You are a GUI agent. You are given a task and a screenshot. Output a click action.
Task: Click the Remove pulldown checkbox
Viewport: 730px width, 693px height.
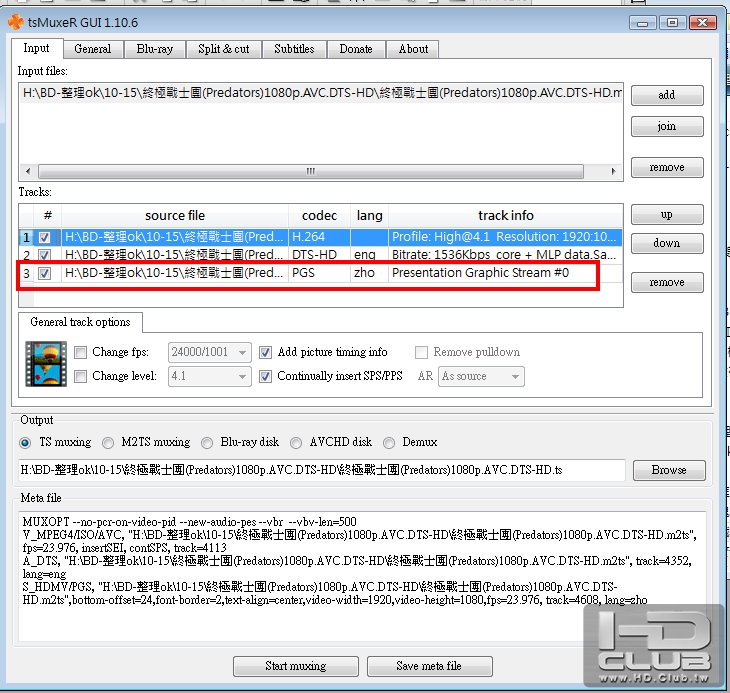click(x=421, y=352)
